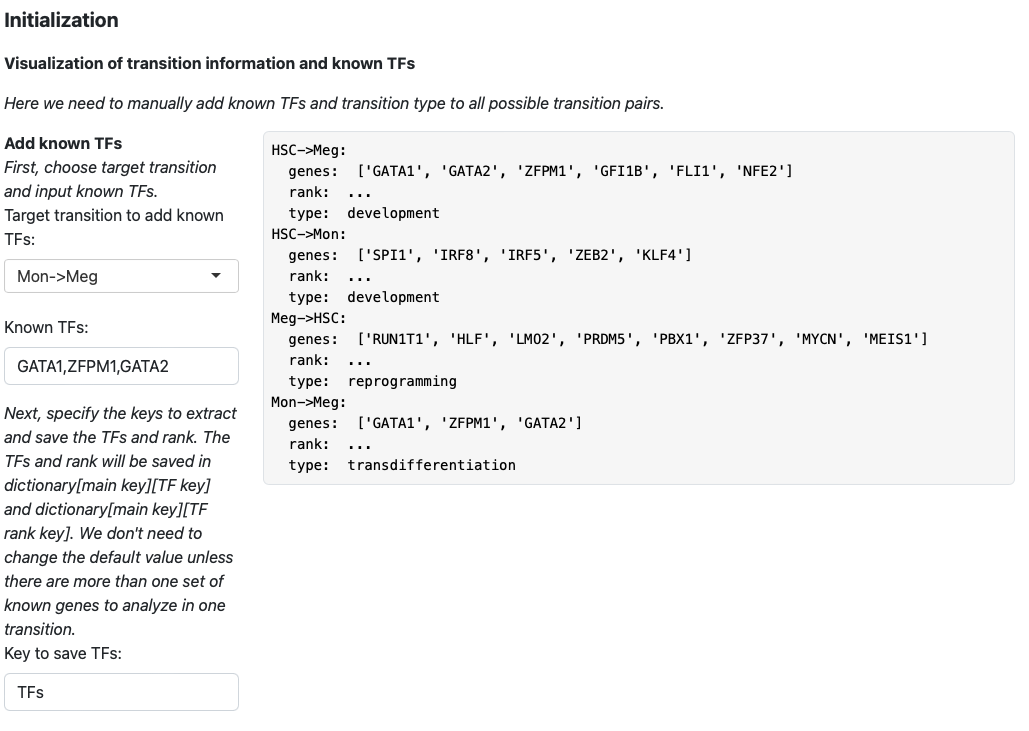The height and width of the screenshot is (731, 1029).
Task: Click the Meg->HSC: entry in the output
Action: pyautogui.click(x=308, y=318)
